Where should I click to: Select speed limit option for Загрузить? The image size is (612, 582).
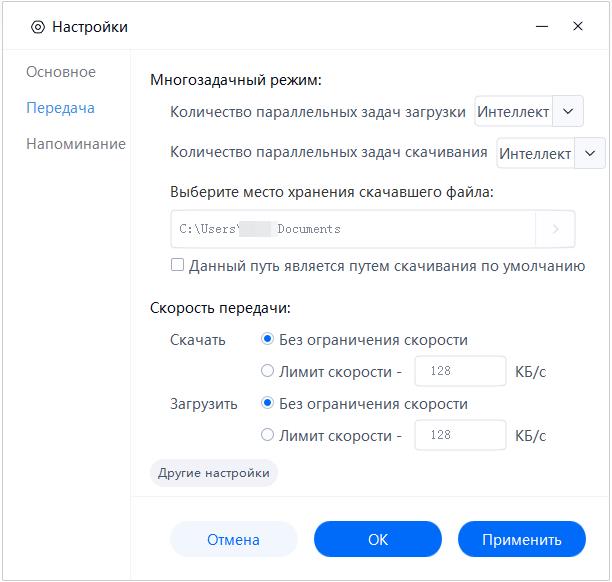(267, 436)
